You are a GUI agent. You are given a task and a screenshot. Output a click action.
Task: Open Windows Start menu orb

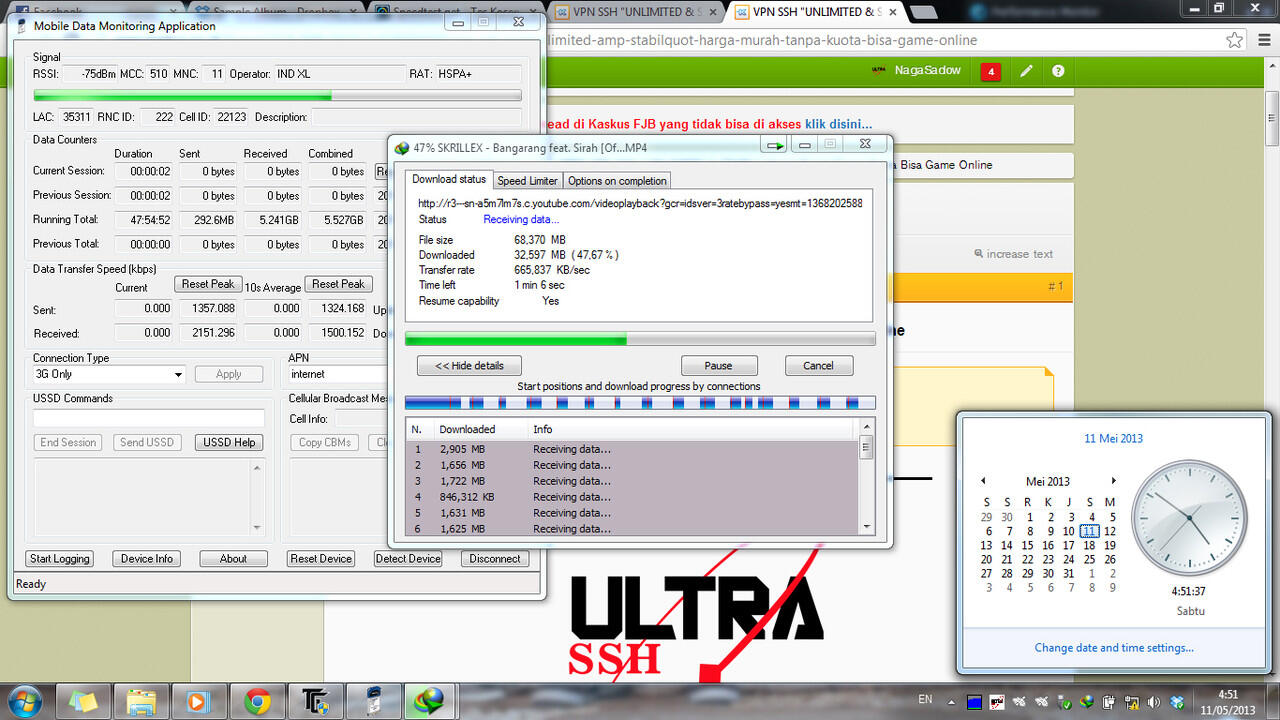coord(24,701)
